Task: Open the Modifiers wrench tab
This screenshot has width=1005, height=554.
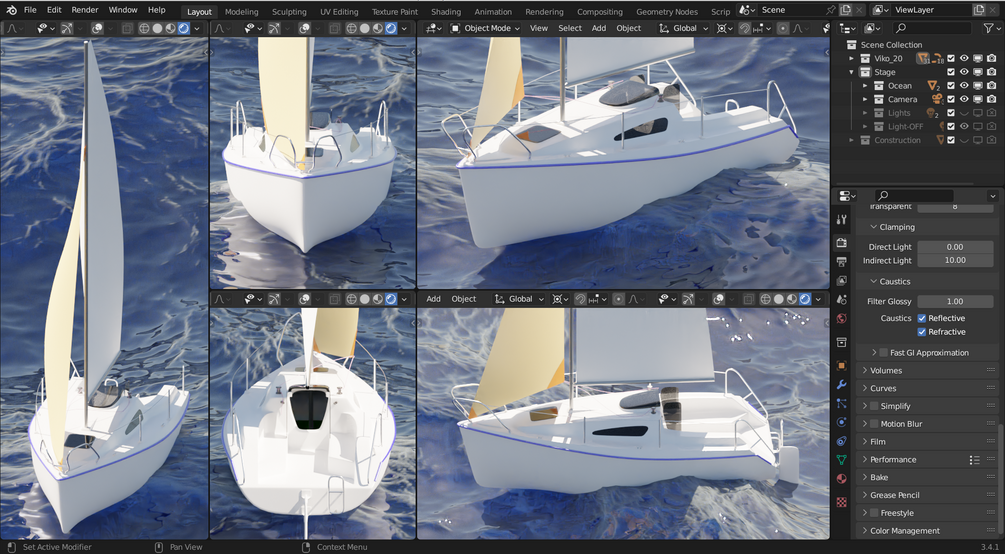Action: [x=842, y=385]
